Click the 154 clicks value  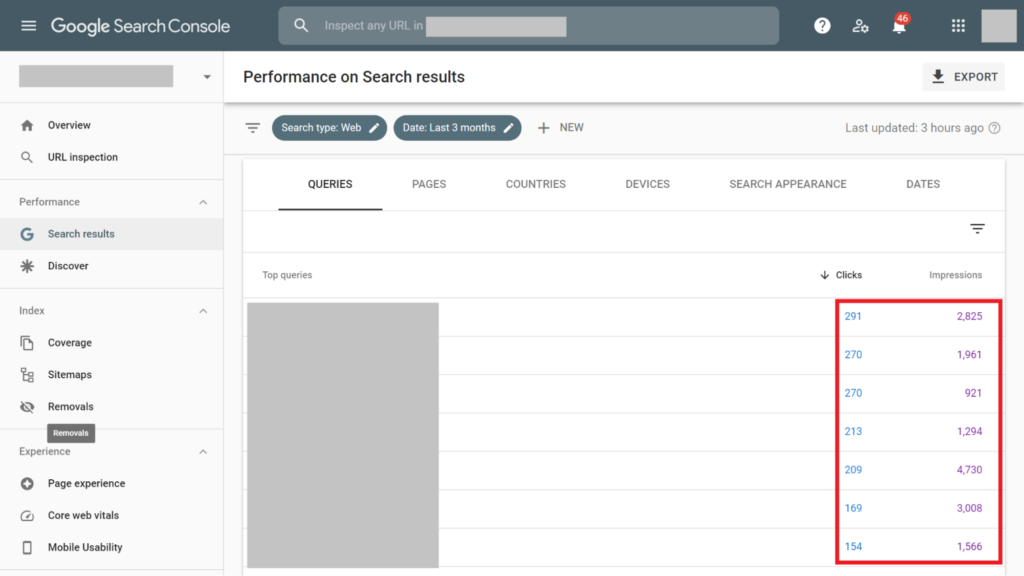[853, 547]
